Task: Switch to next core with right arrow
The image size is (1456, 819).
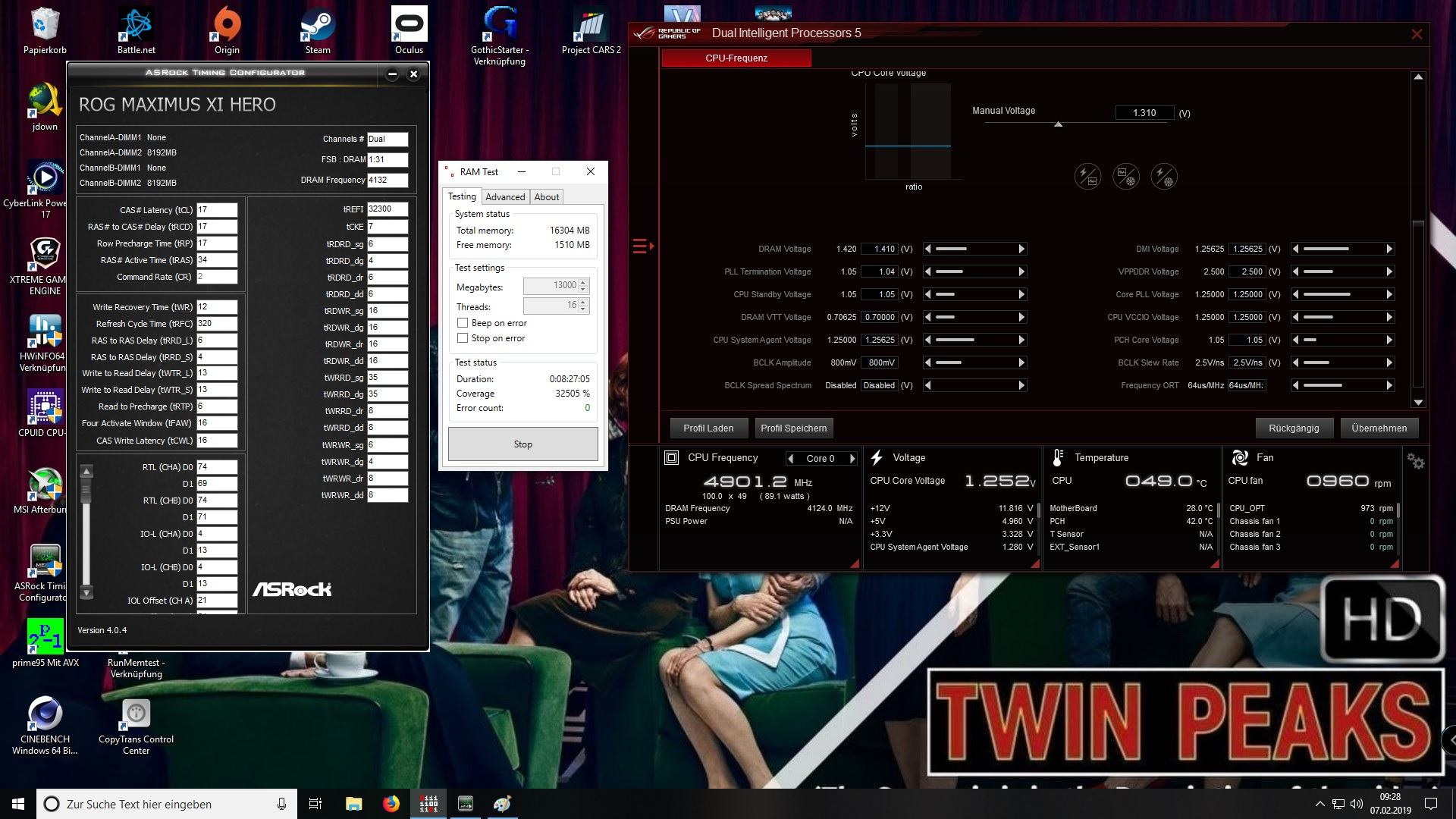Action: [852, 459]
